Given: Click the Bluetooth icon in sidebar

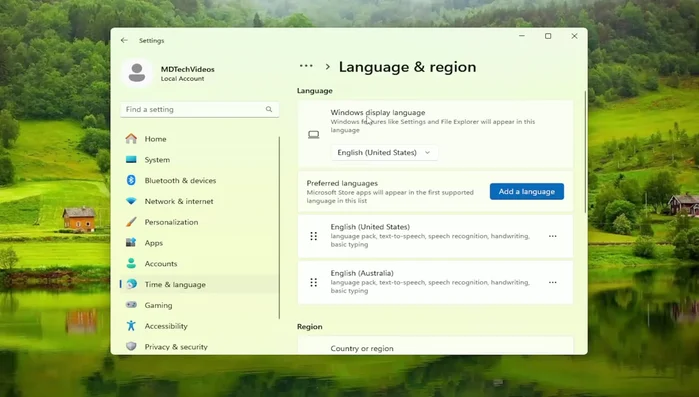Looking at the screenshot, I should coord(131,180).
